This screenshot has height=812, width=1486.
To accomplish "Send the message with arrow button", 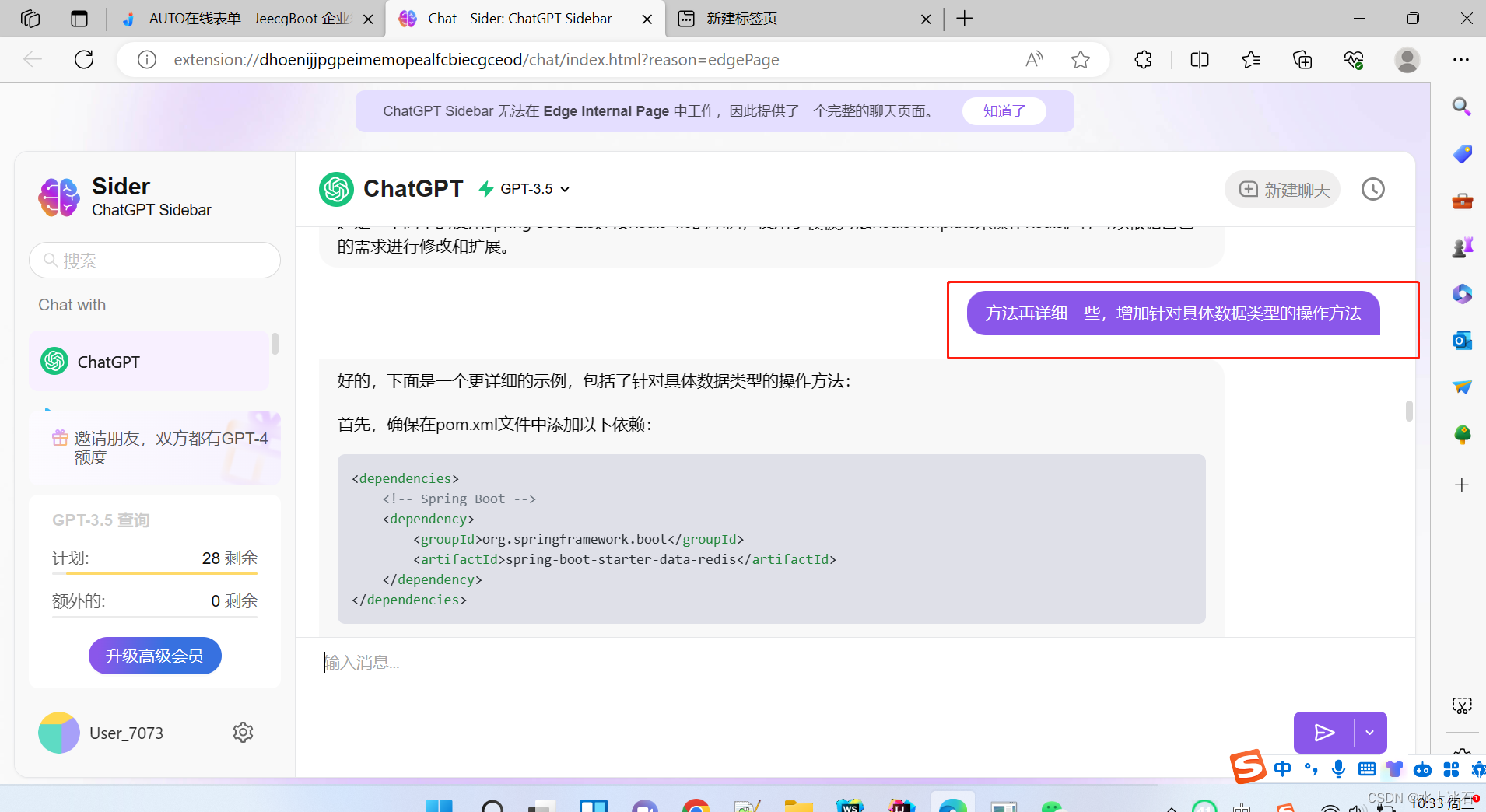I will point(1324,733).
